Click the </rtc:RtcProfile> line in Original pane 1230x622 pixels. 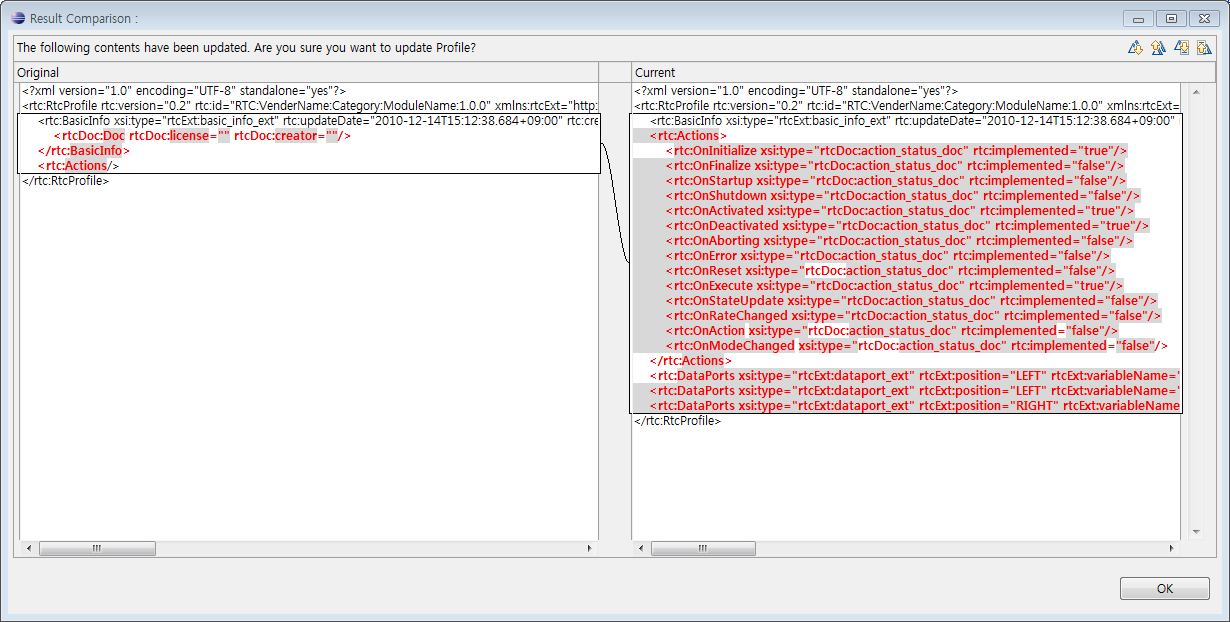tap(65, 181)
